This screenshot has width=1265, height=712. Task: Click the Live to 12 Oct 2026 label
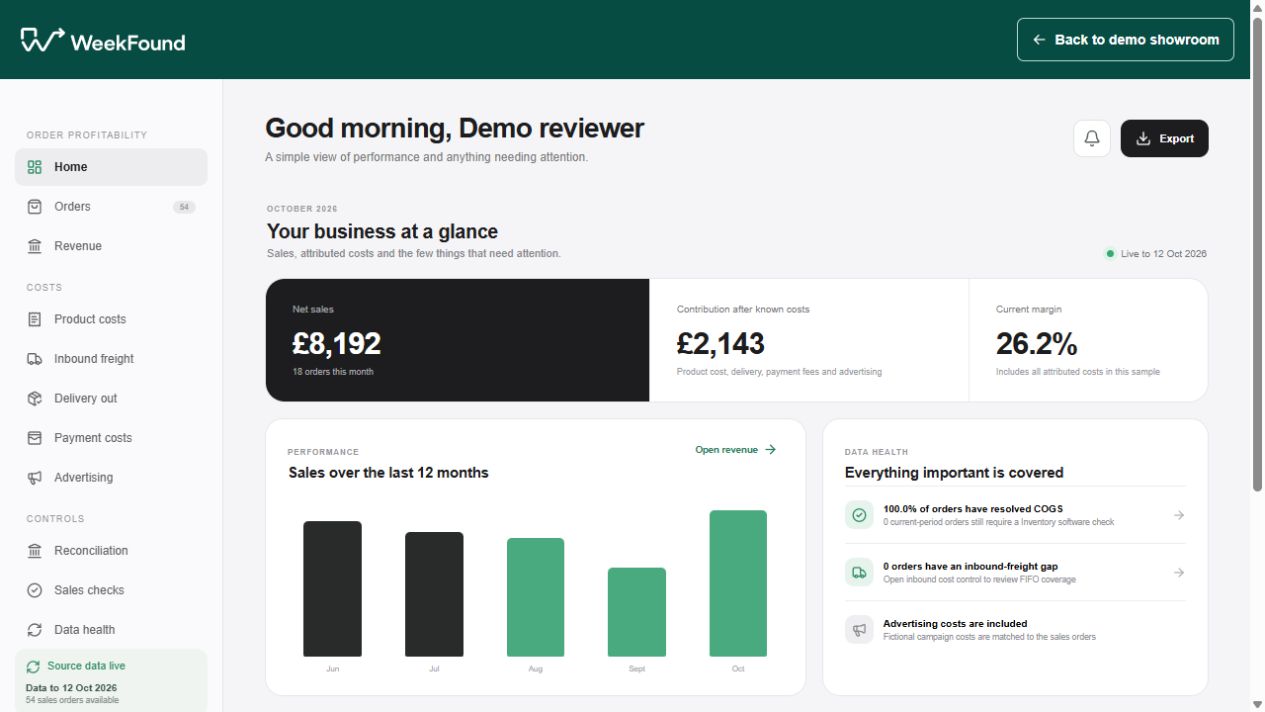click(1163, 254)
